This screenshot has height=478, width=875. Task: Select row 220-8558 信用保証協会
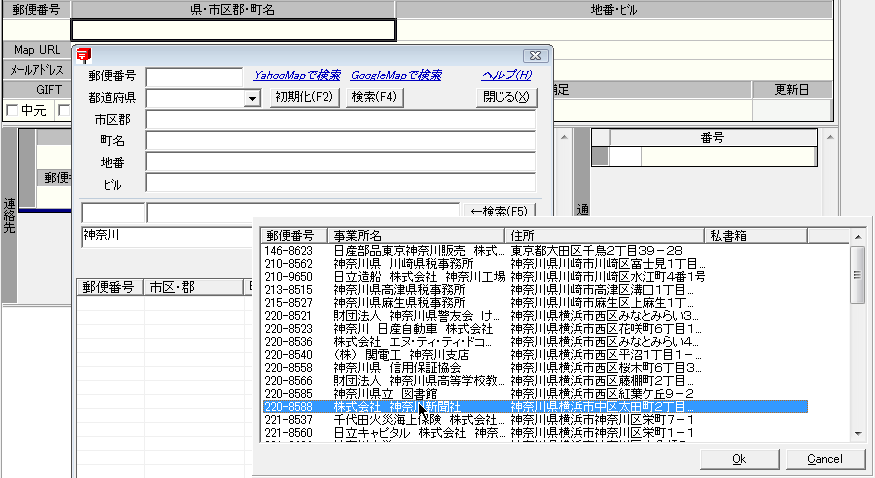(x=535, y=368)
